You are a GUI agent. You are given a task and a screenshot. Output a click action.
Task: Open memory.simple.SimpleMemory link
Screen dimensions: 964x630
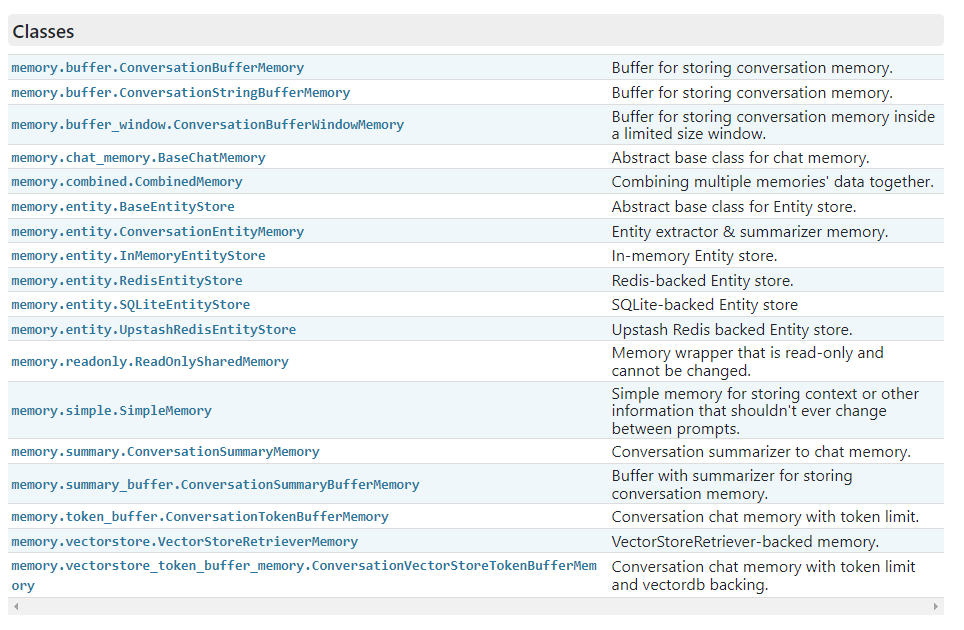(111, 411)
